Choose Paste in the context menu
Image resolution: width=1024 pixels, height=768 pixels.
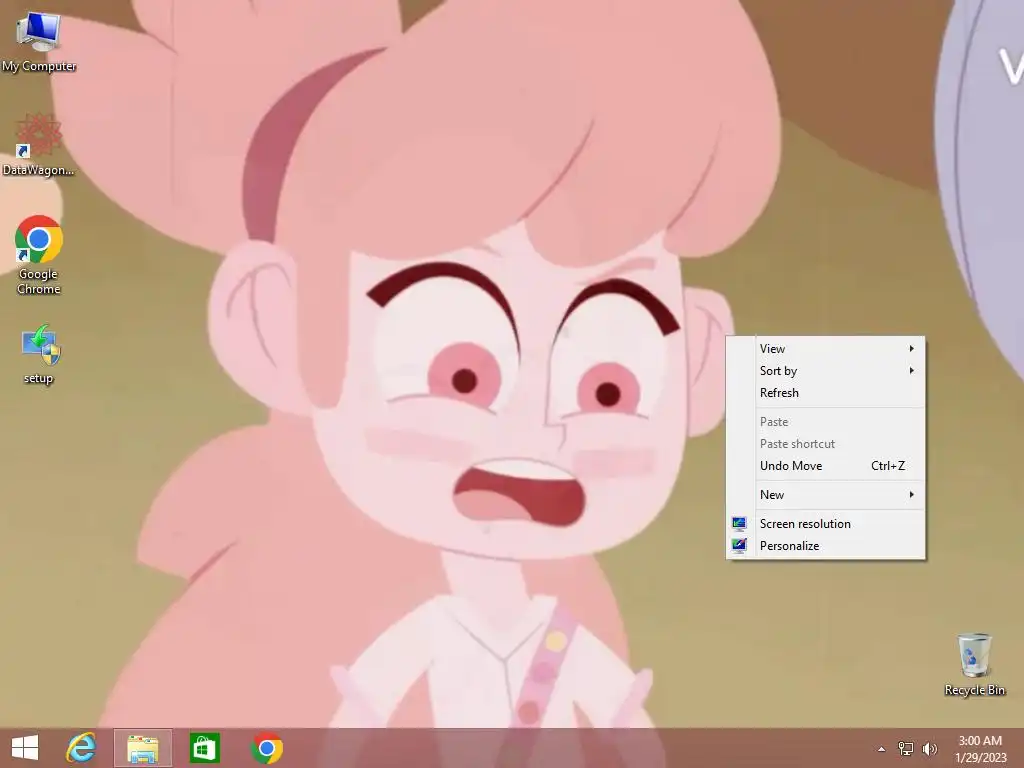tap(825, 422)
